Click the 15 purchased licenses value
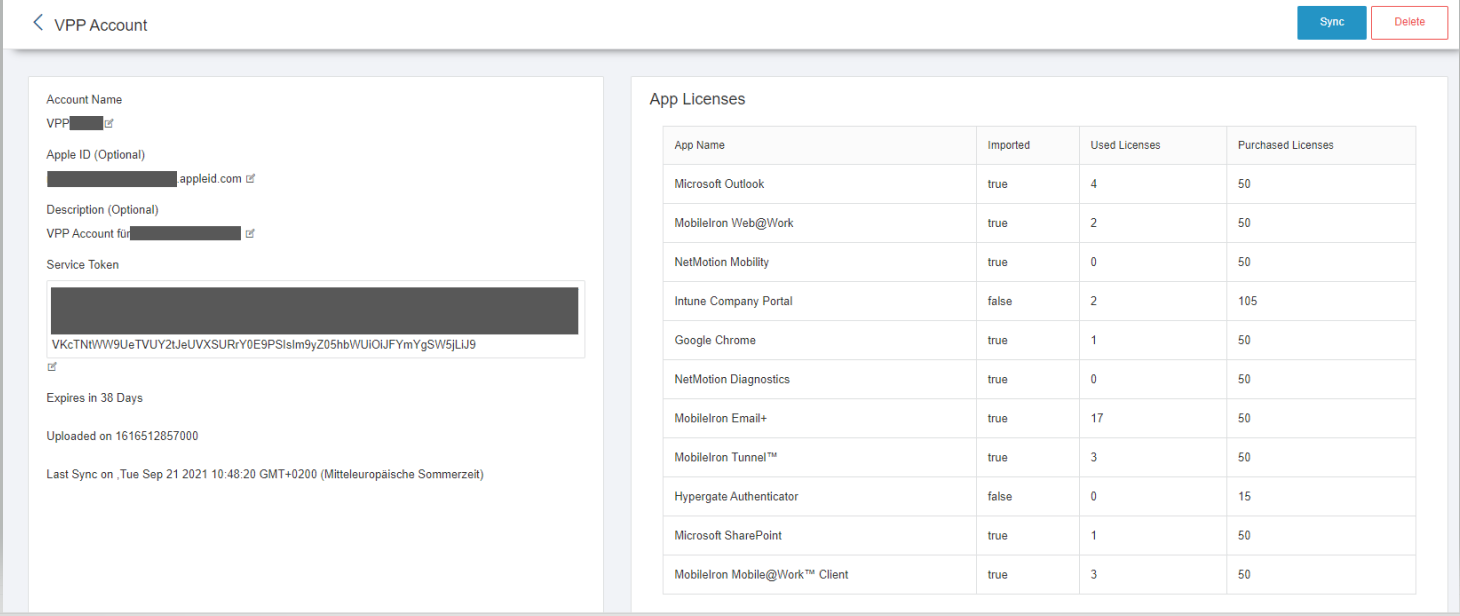The height and width of the screenshot is (616, 1460). [x=1244, y=496]
